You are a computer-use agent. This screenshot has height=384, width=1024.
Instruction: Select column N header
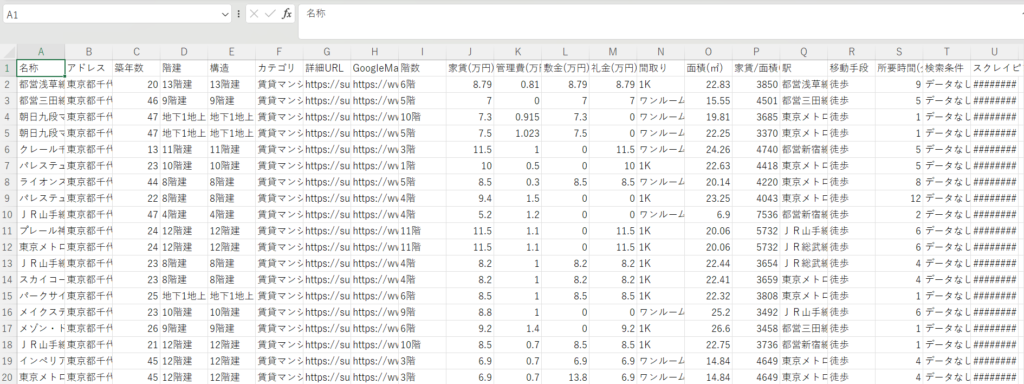tap(661, 52)
